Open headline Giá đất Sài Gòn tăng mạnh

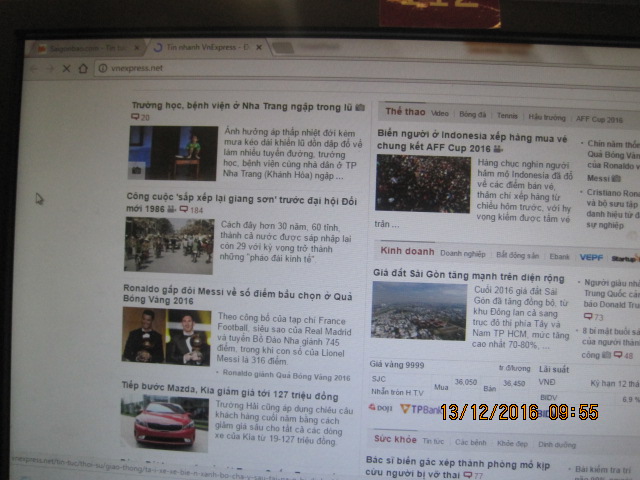click(469, 276)
